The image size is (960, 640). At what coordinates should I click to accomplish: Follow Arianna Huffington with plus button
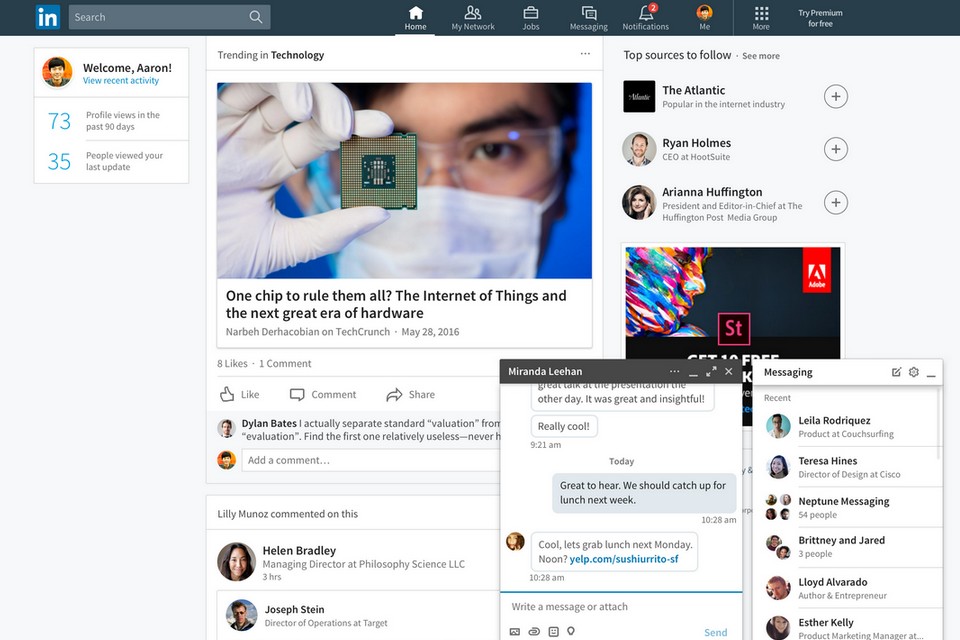[836, 202]
